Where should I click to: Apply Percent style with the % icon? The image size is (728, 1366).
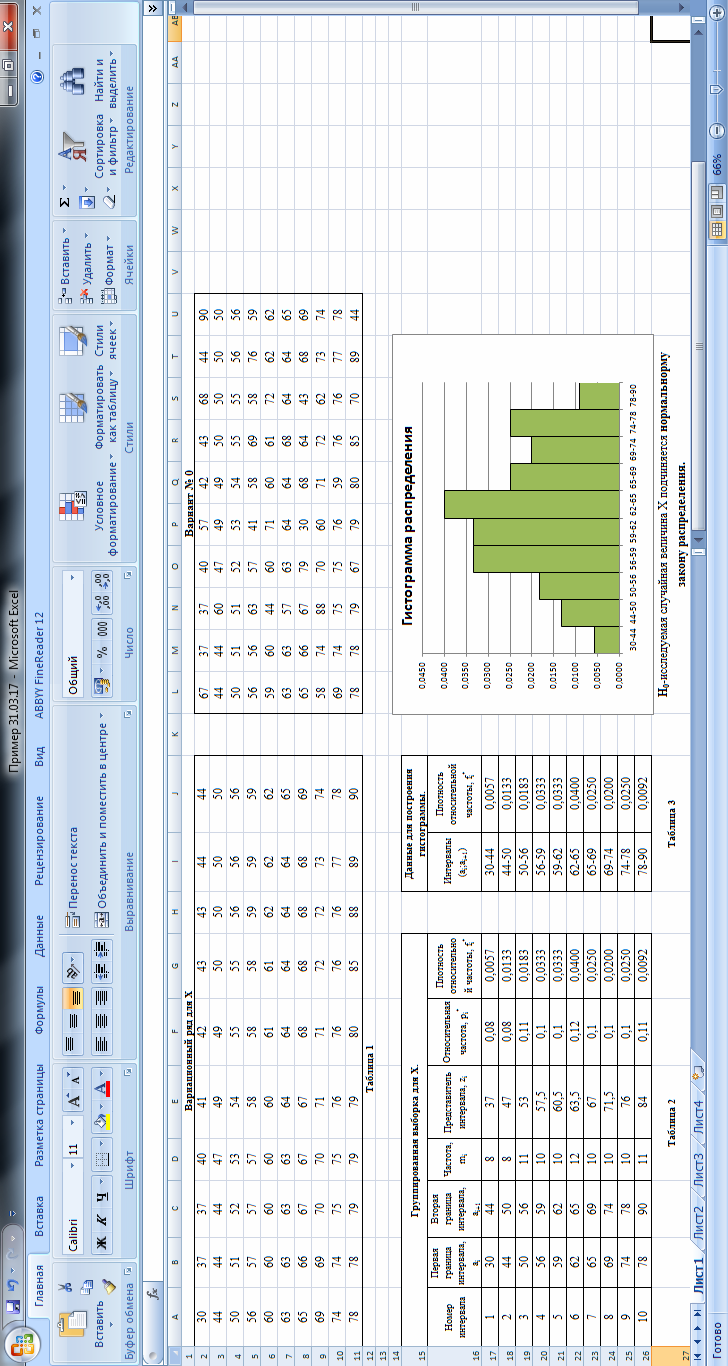click(102, 651)
